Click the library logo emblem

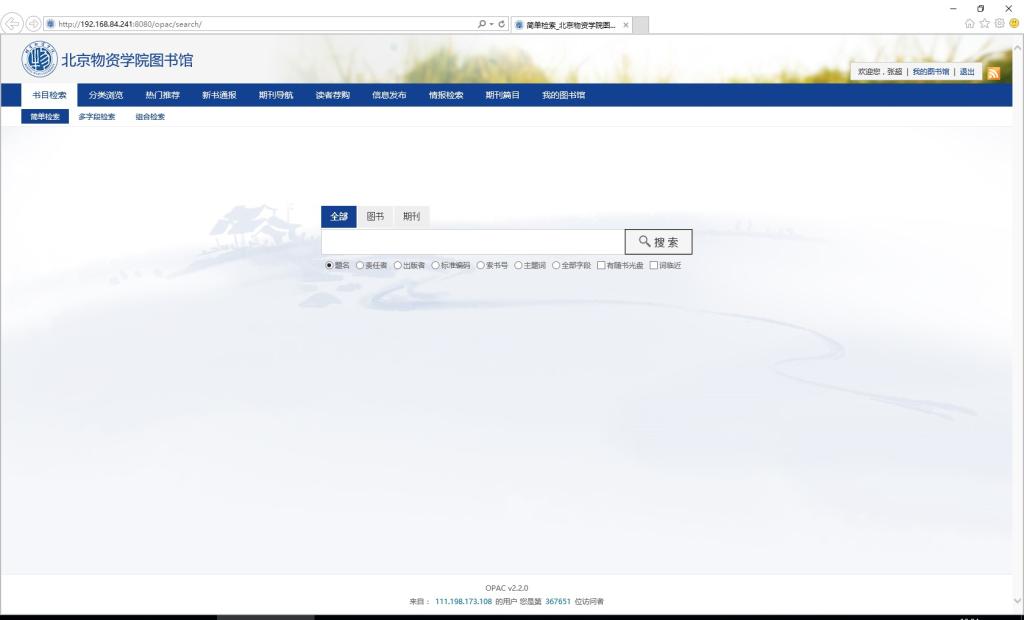(x=39, y=60)
